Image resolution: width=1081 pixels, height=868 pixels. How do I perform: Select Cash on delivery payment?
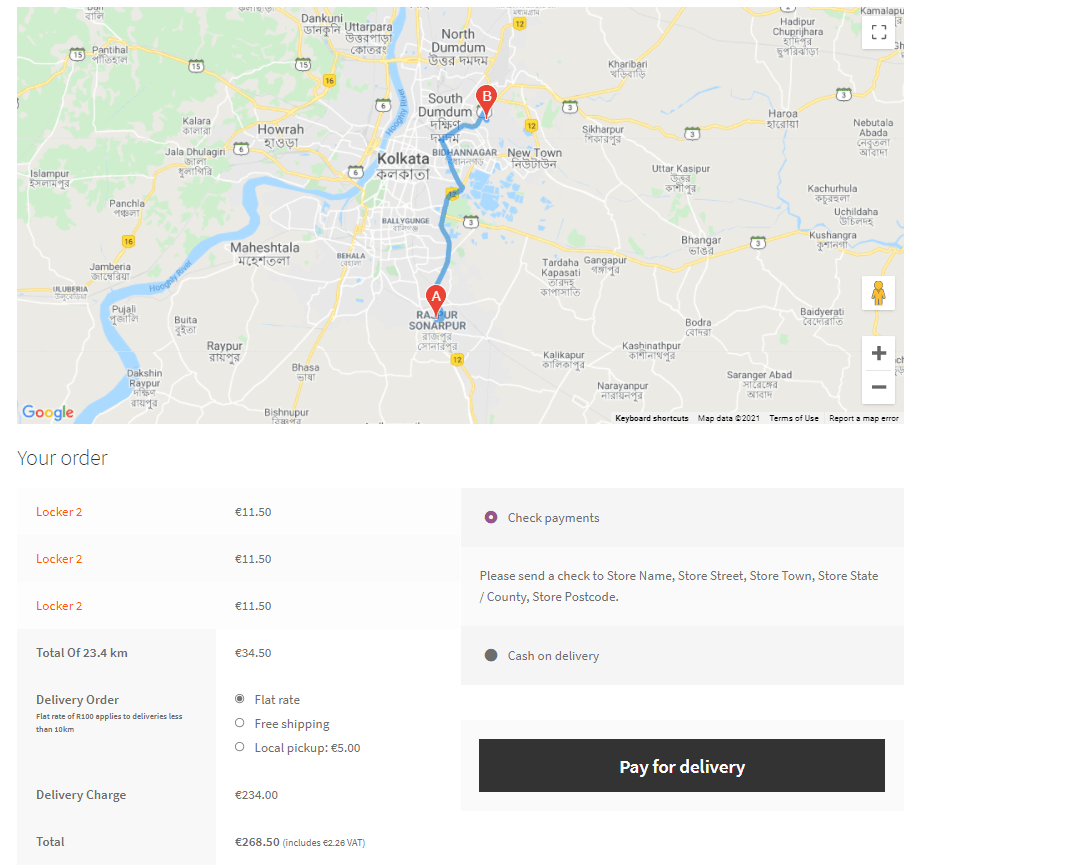click(x=491, y=655)
